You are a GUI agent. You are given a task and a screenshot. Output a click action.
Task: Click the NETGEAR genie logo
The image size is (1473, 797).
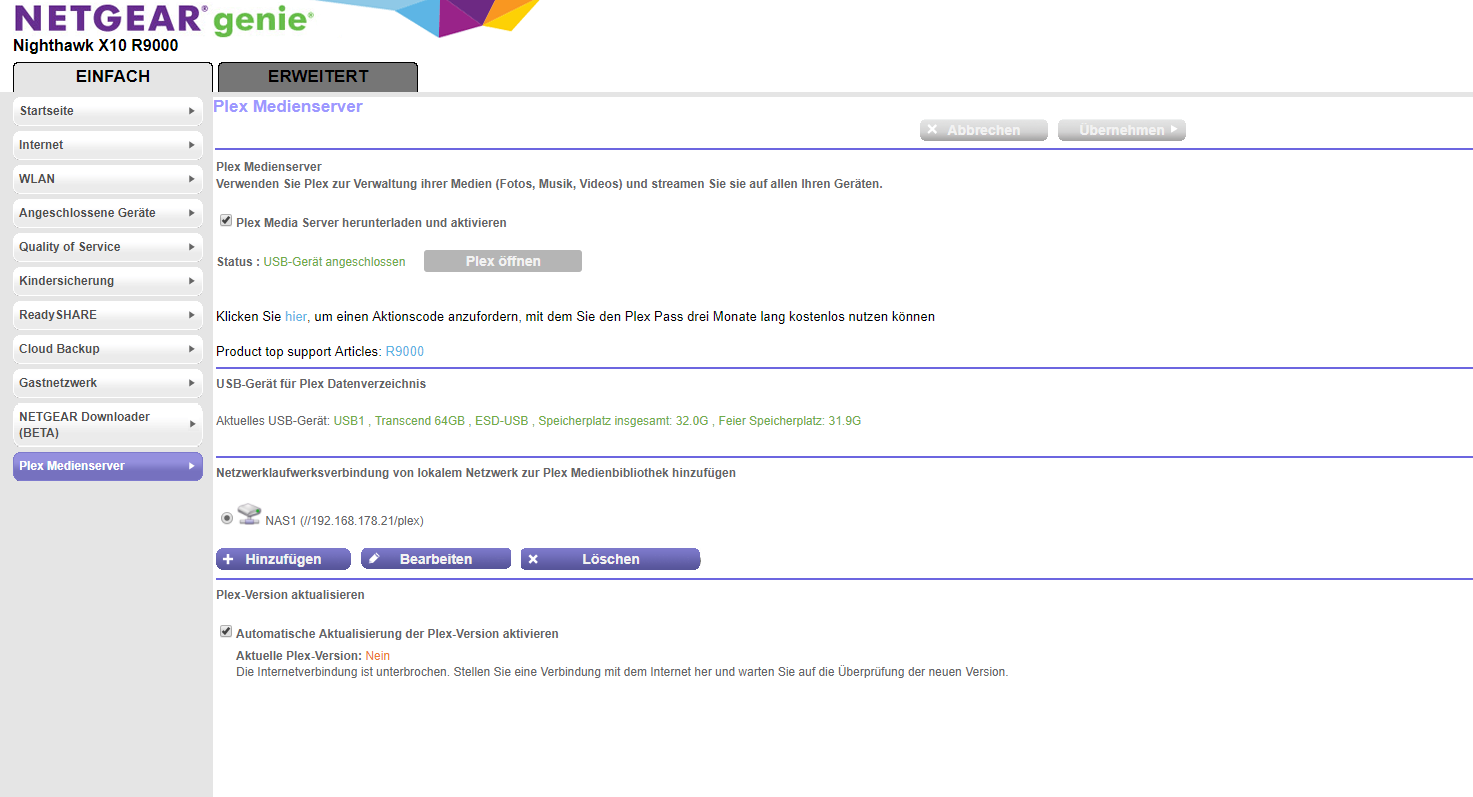point(162,20)
